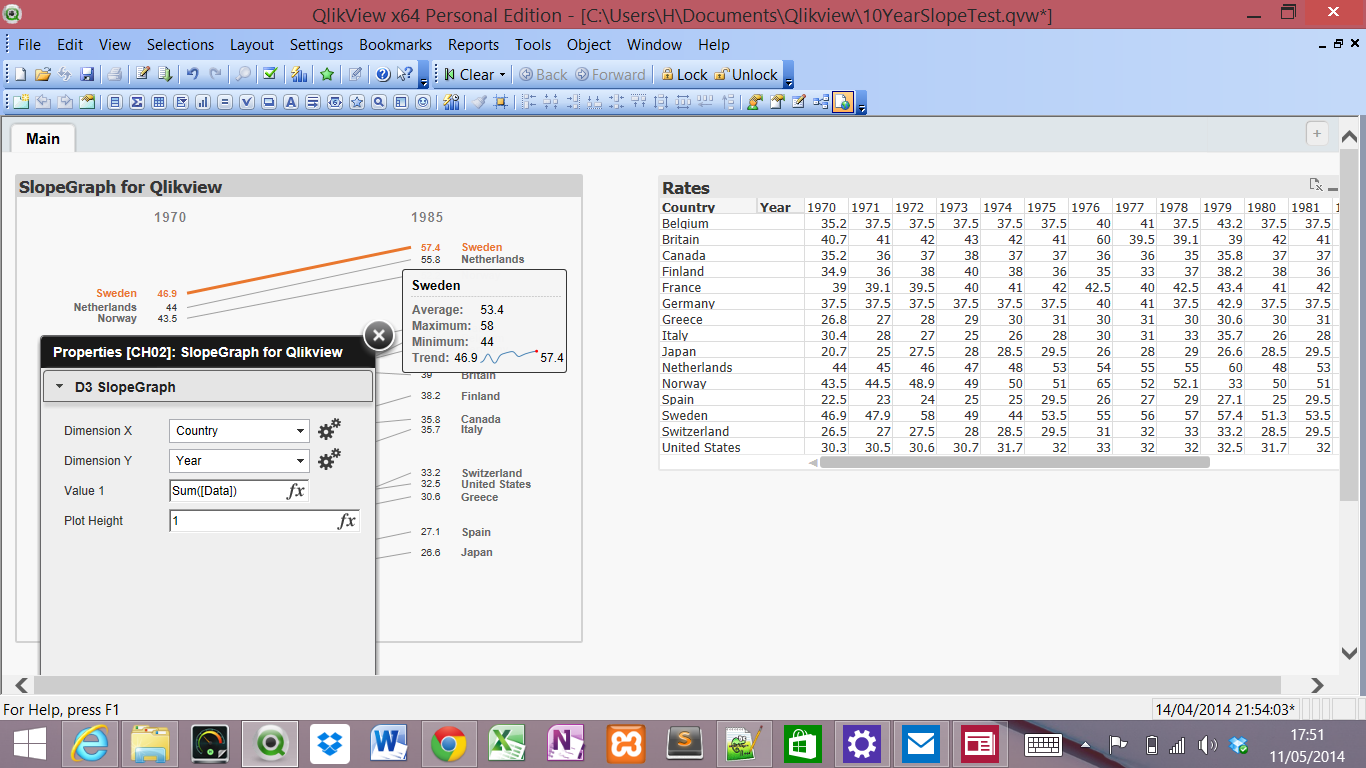1366x768 pixels.
Task: Open the Layout menu
Action: pyautogui.click(x=252, y=45)
